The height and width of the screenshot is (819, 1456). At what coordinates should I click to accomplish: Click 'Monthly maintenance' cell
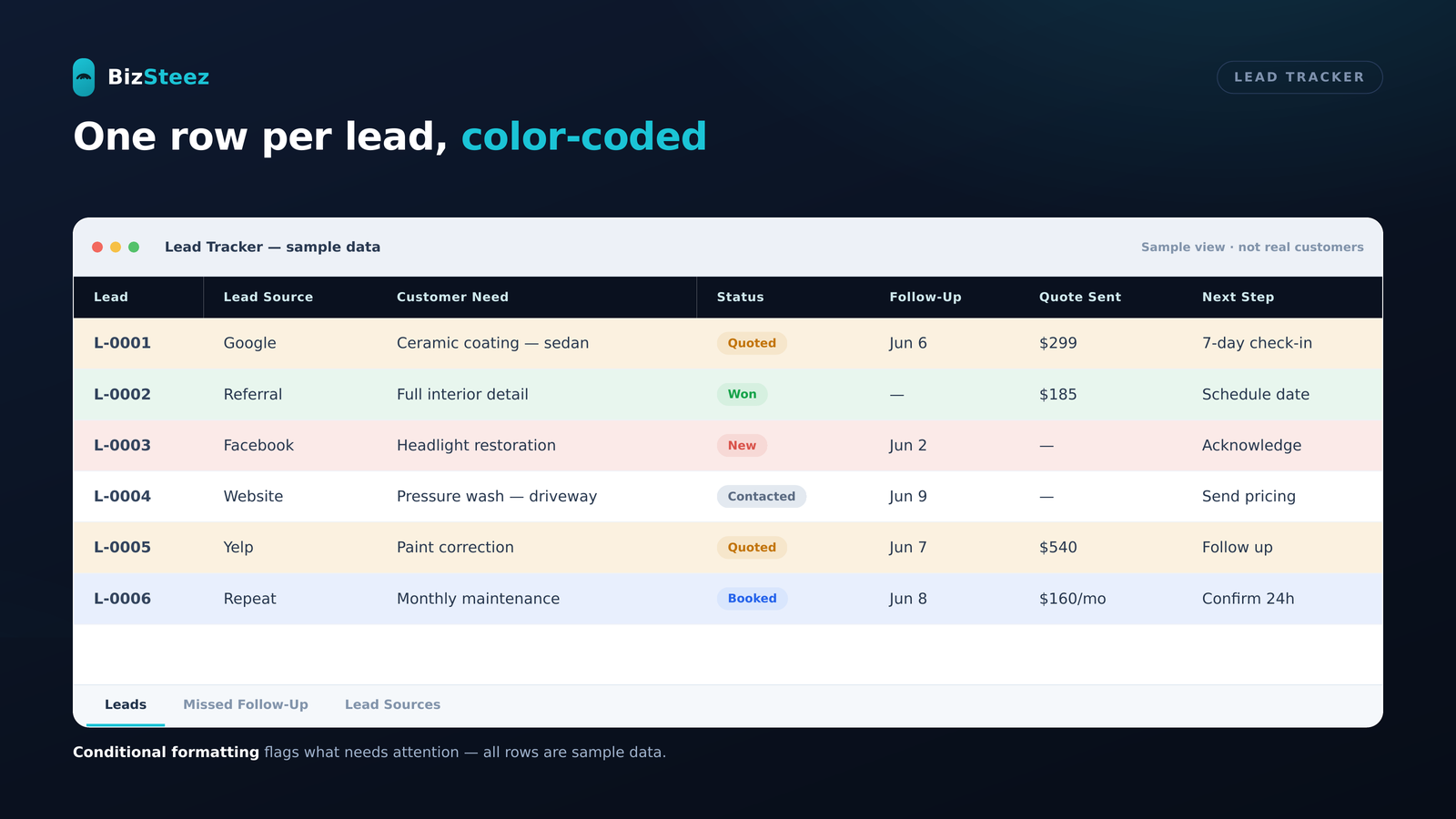(478, 598)
